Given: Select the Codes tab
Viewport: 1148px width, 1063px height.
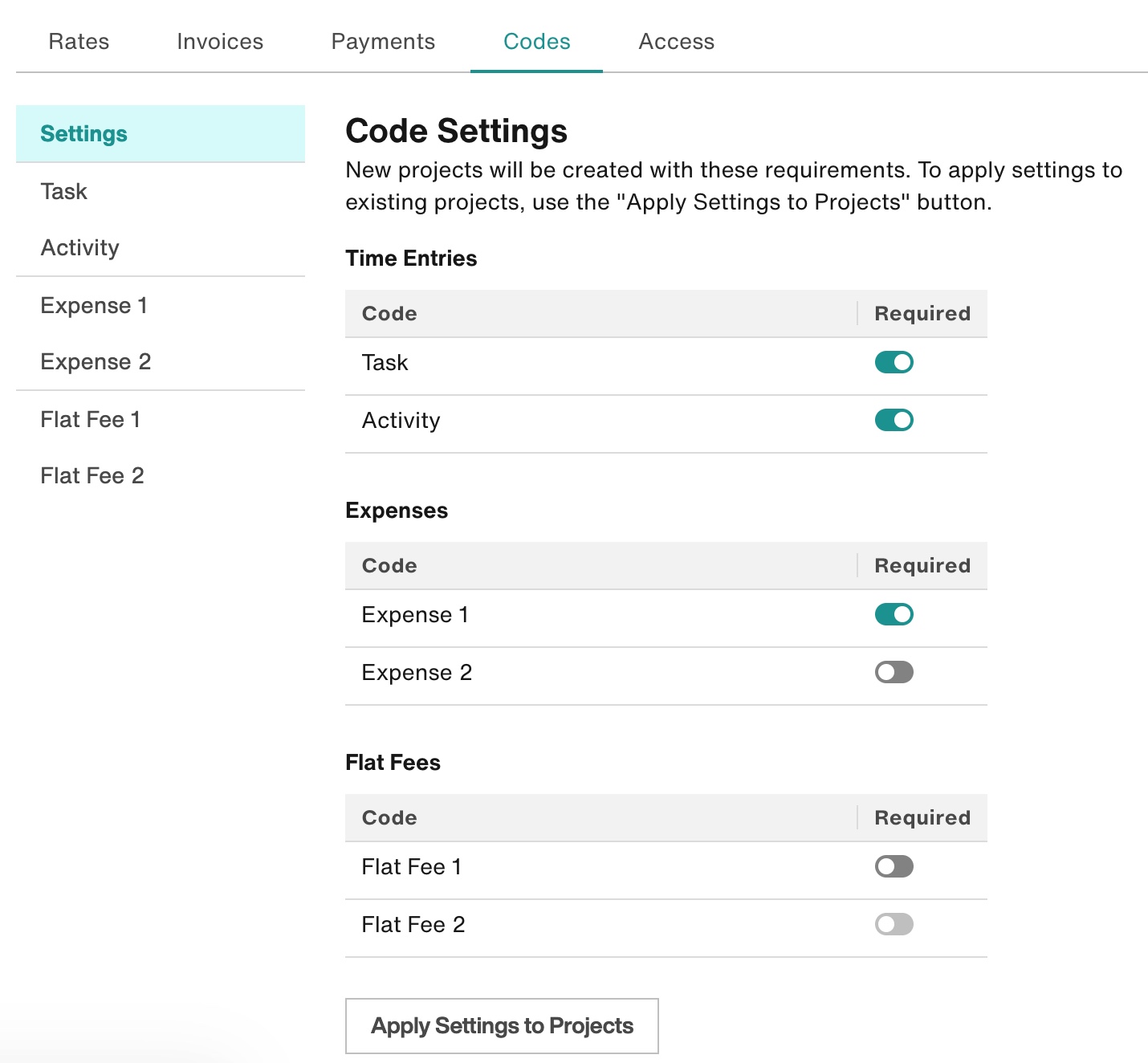Looking at the screenshot, I should (535, 41).
